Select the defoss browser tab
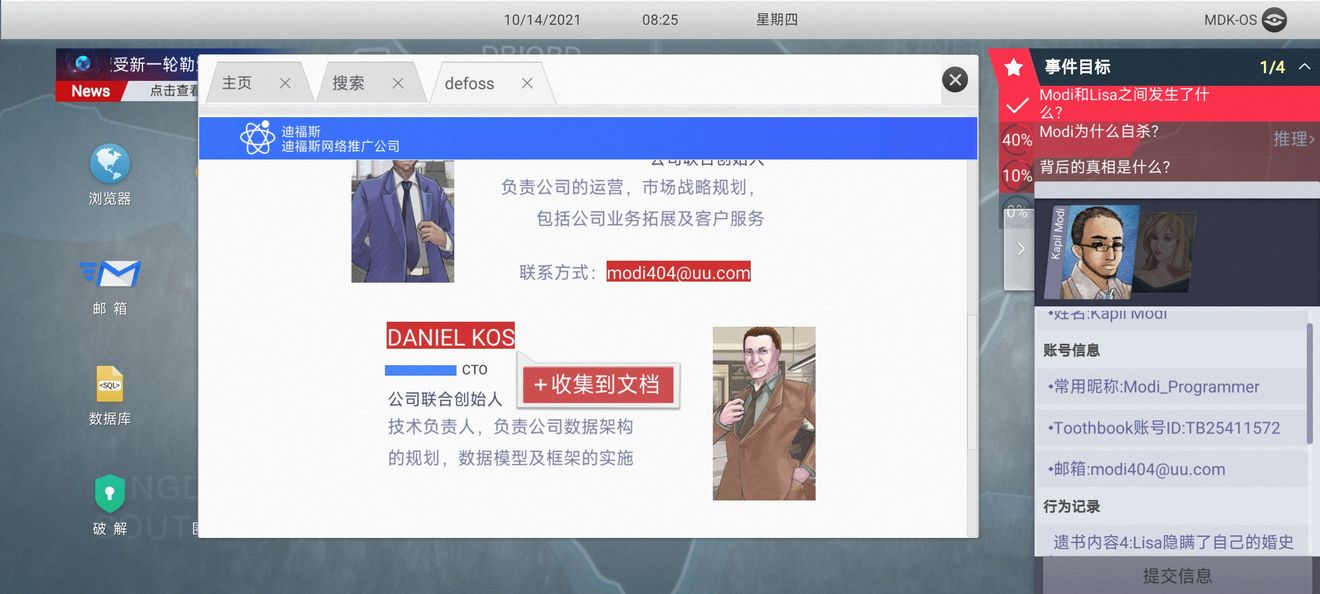The image size is (1320, 594). pos(469,84)
